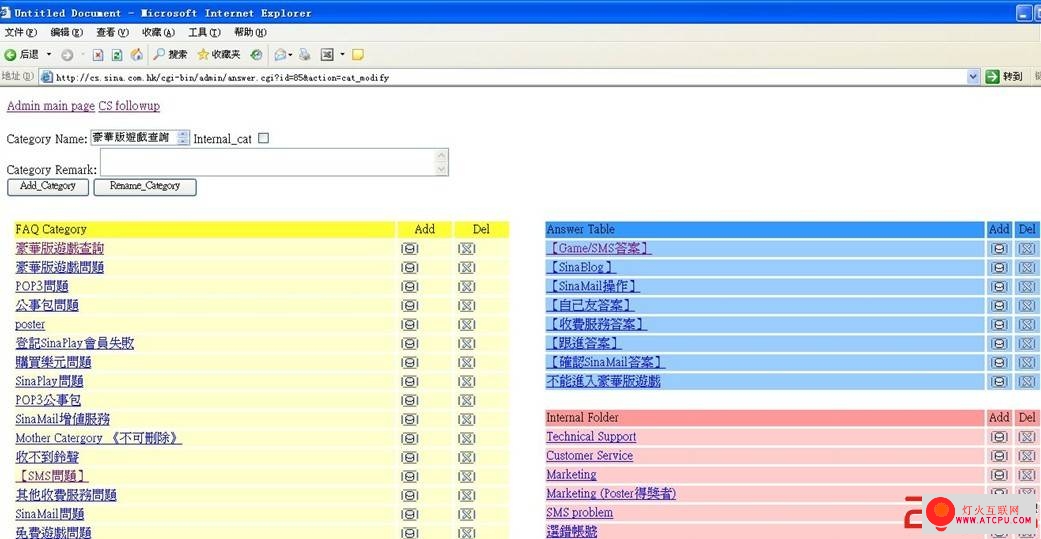1041x539 pixels.
Task: Click the Category Name field scroll arrows
Action: [183, 138]
